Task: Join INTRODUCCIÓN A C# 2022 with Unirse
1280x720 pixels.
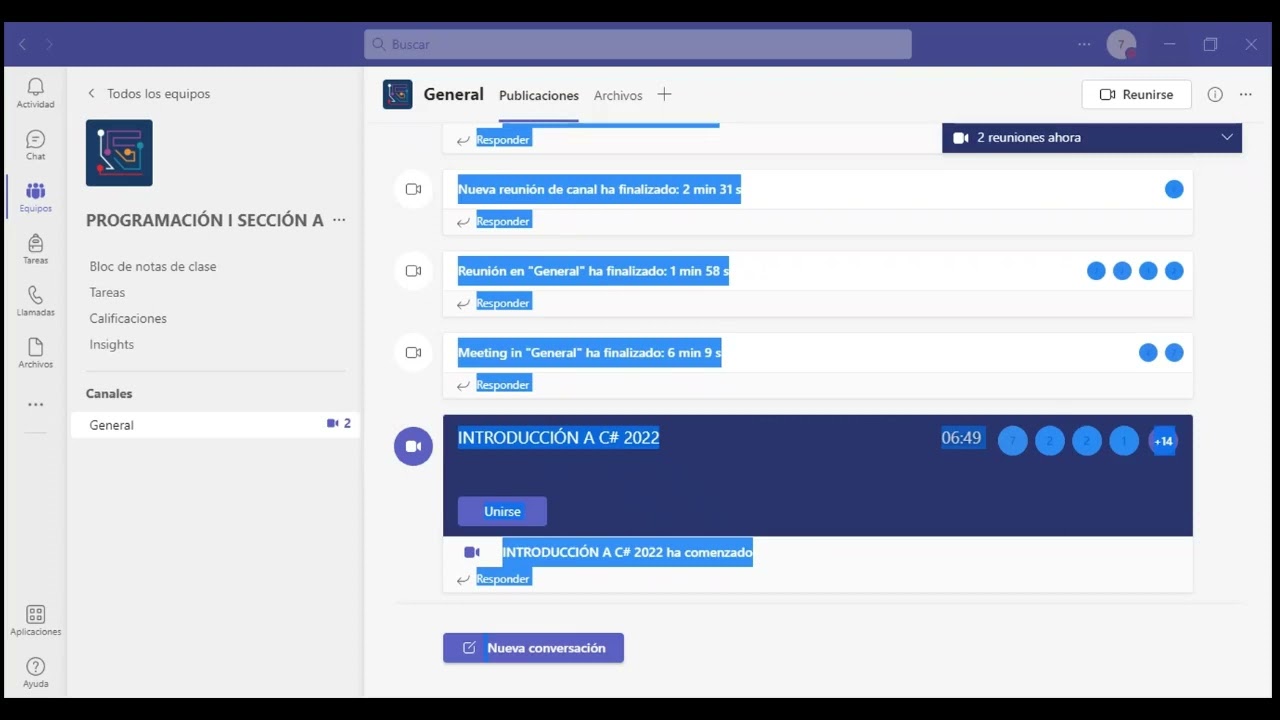Action: pyautogui.click(x=502, y=511)
